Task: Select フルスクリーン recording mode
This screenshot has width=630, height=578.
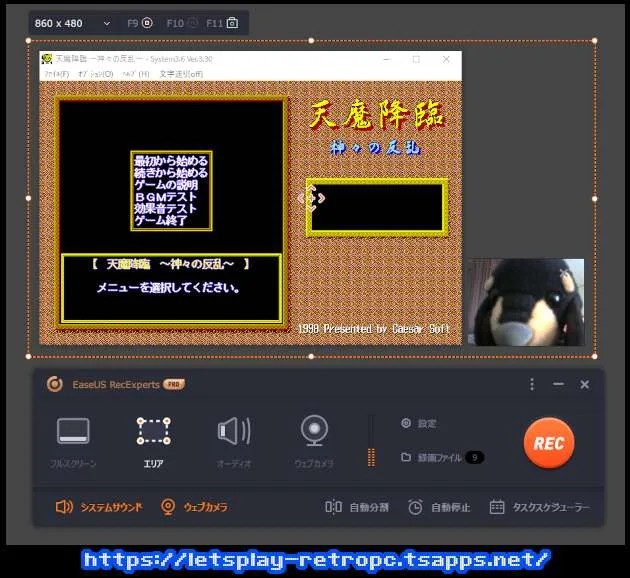Action: pyautogui.click(x=73, y=443)
